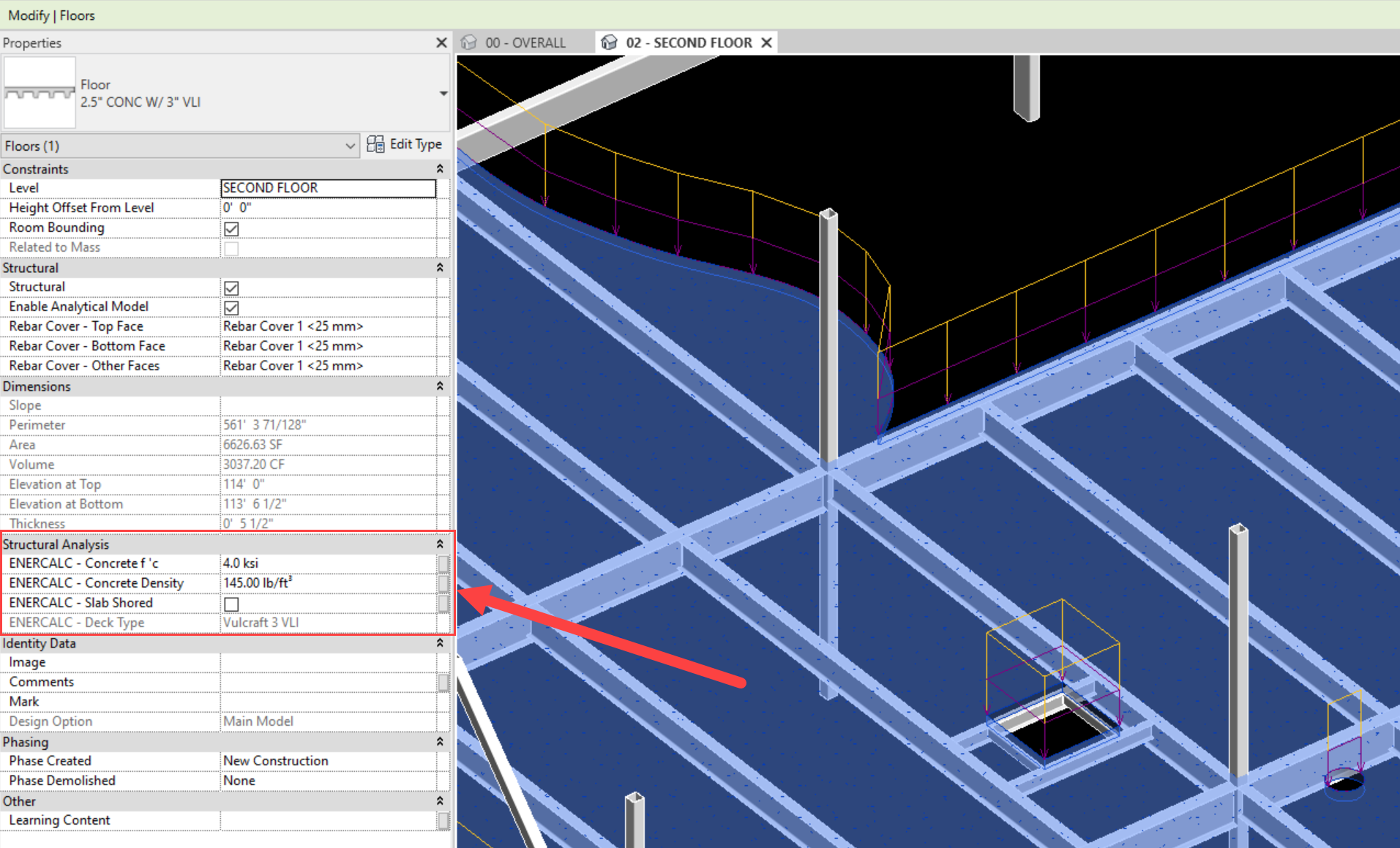Click the floor type preview thumbnail
The width and height of the screenshot is (1400, 848).
tap(40, 94)
